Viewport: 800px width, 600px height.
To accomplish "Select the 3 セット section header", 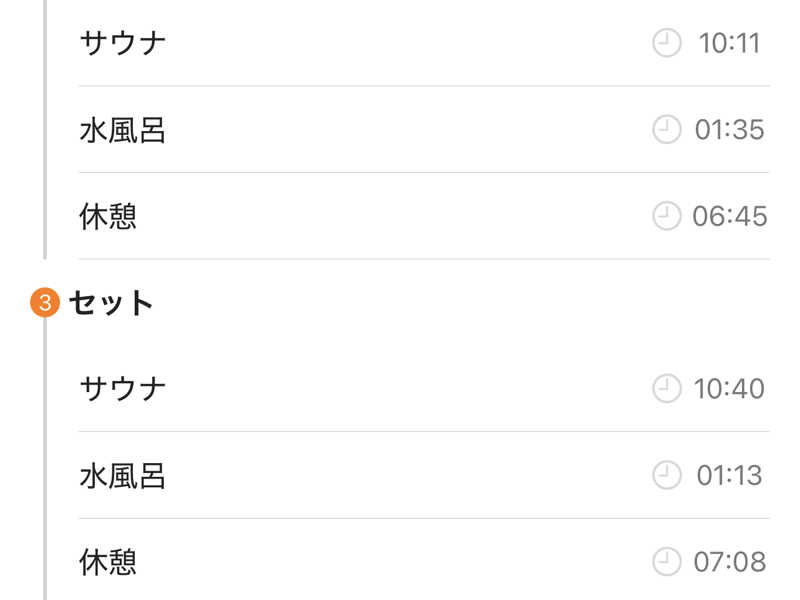I will coord(111,303).
